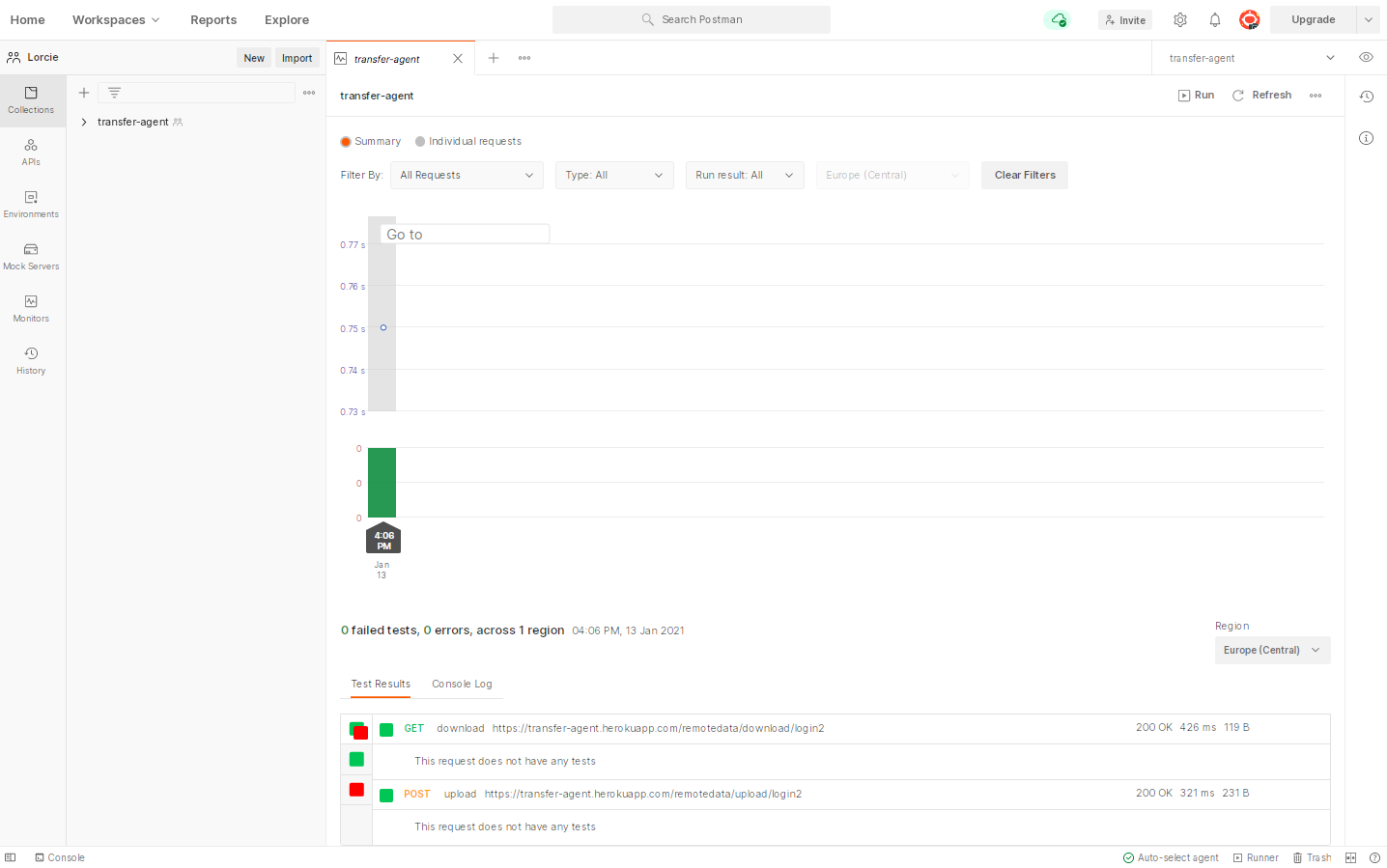1387x868 pixels.
Task: Click the plus icon to create a collection
Action: click(x=84, y=93)
